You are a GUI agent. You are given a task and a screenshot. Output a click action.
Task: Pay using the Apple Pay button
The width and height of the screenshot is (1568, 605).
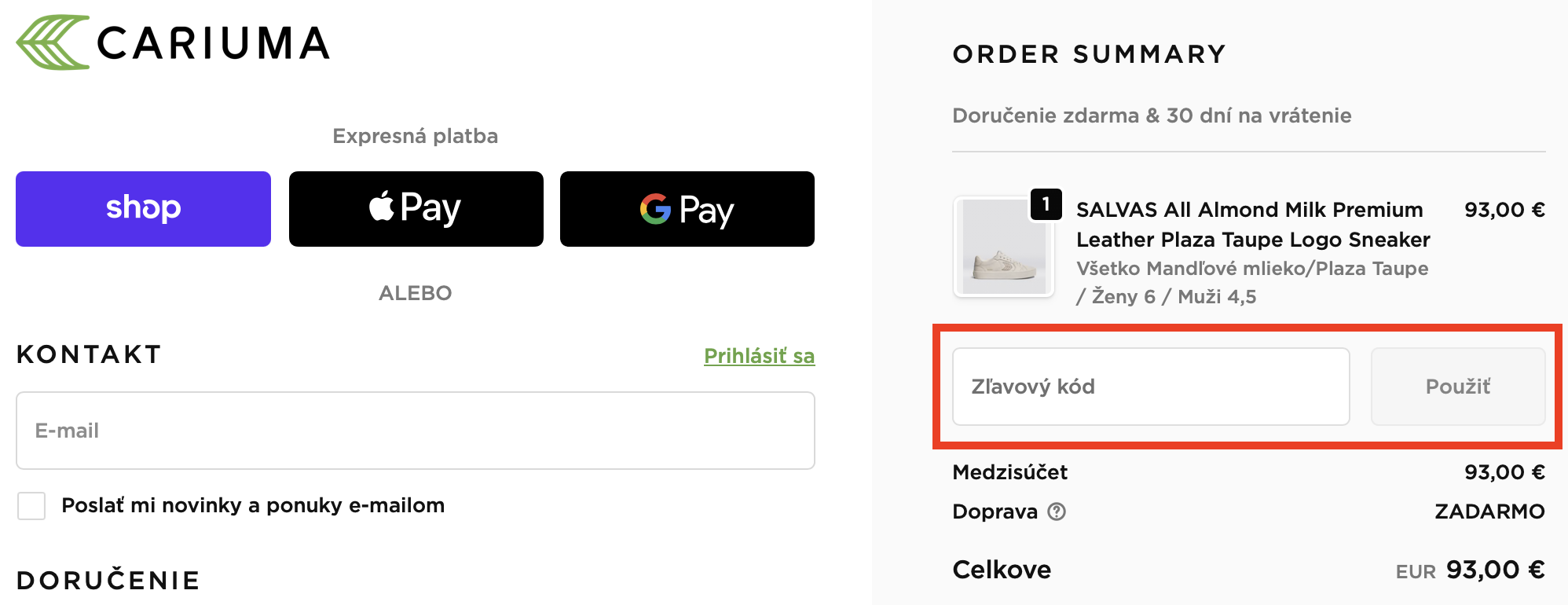point(416,209)
